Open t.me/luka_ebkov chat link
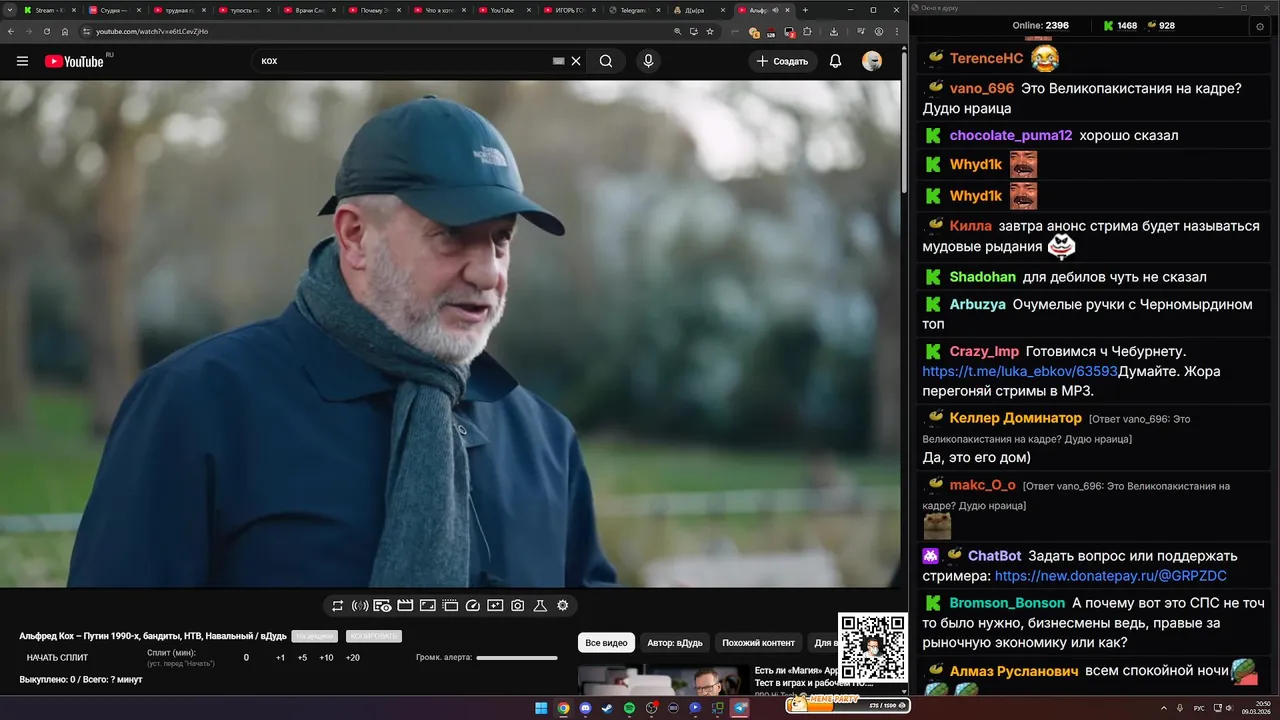The width and height of the screenshot is (1280, 720). [x=1020, y=371]
